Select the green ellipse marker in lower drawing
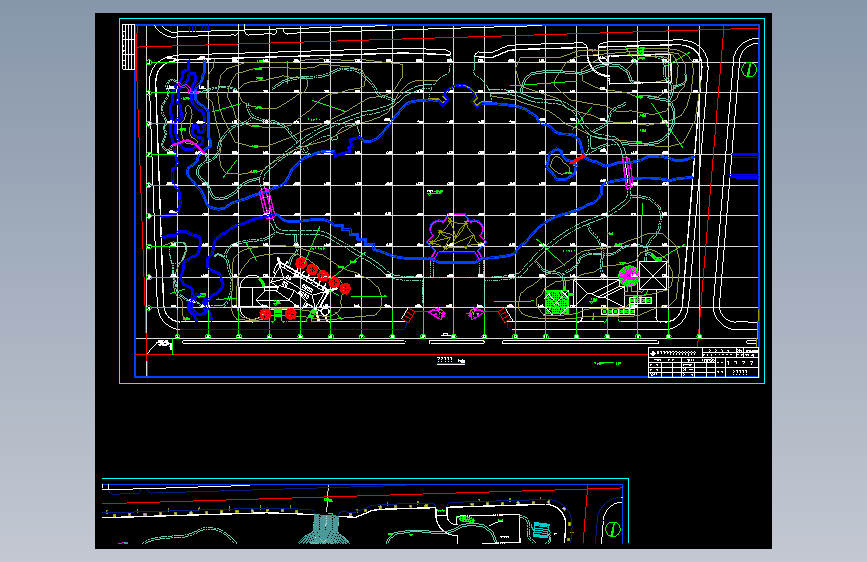This screenshot has width=867, height=562. [466, 519]
